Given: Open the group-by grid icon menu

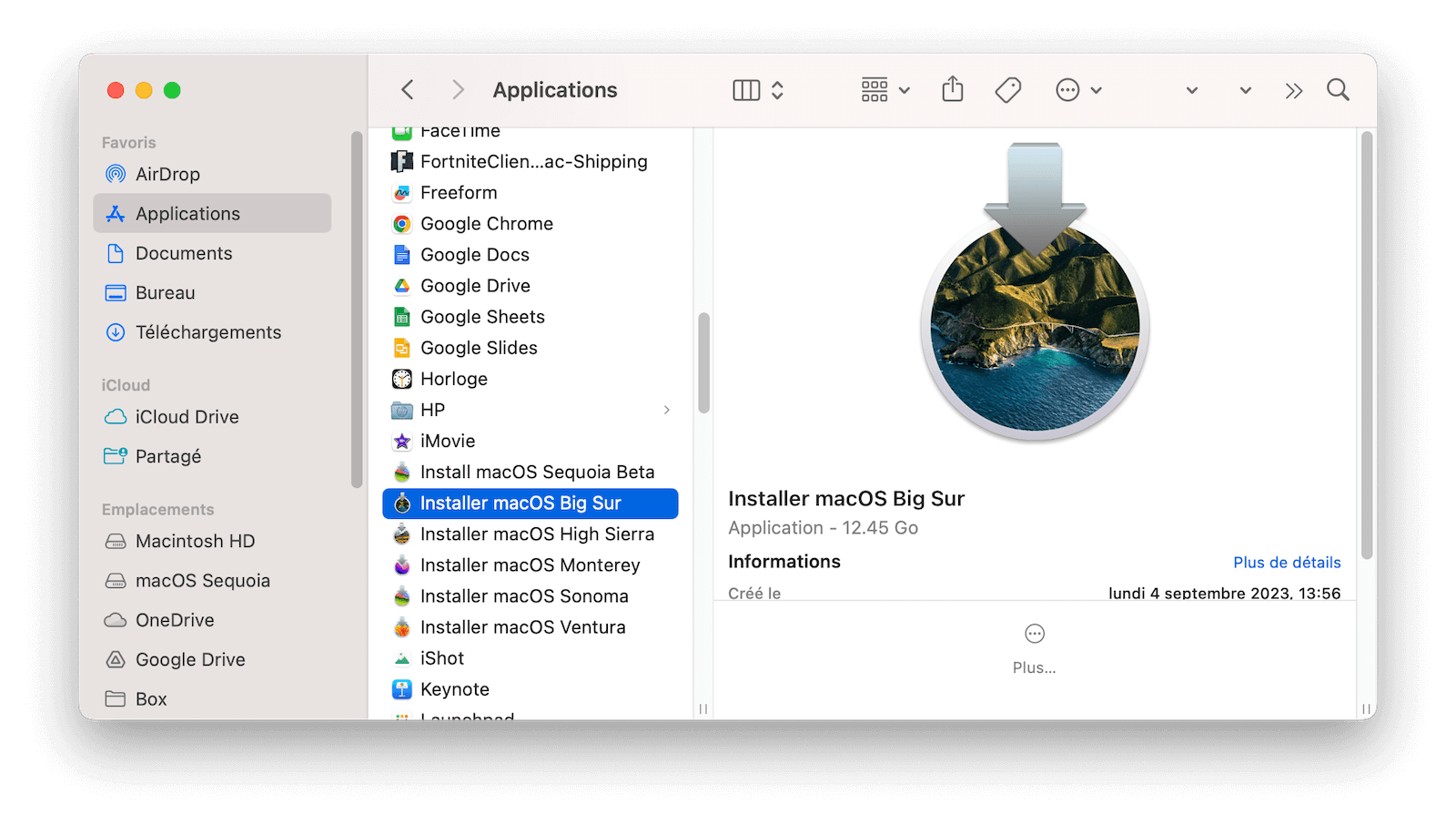Looking at the screenshot, I should pyautogui.click(x=885, y=90).
